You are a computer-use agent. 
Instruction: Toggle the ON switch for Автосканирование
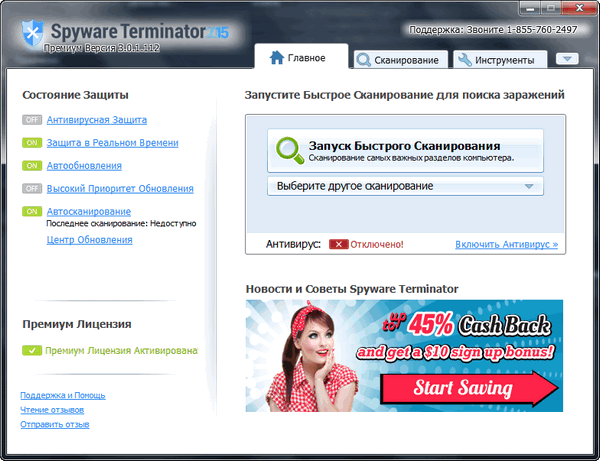click(x=32, y=212)
